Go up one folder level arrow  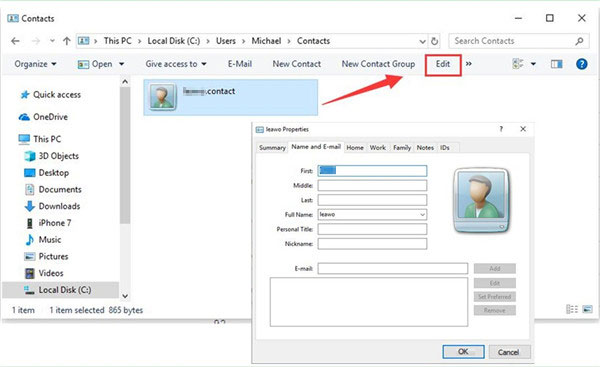pyautogui.click(x=67, y=41)
